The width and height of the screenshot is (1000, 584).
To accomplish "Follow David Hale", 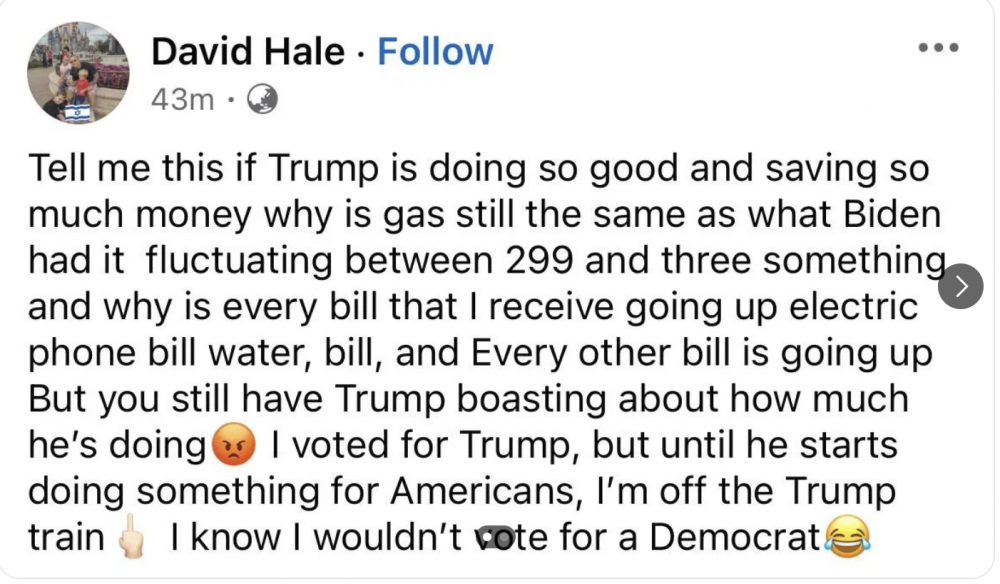I will [x=435, y=52].
